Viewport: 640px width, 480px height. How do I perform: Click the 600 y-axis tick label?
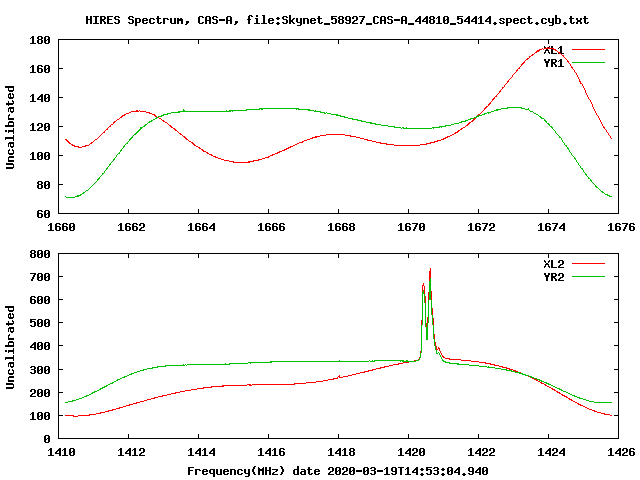(x=40, y=300)
